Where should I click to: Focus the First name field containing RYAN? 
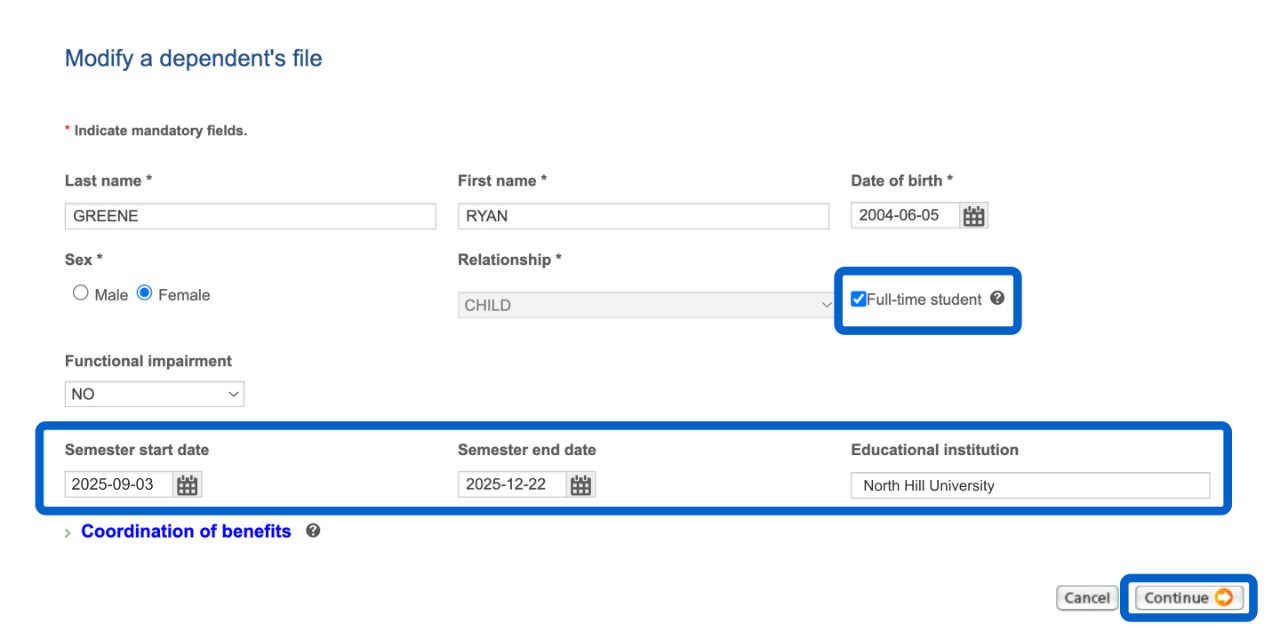643,216
